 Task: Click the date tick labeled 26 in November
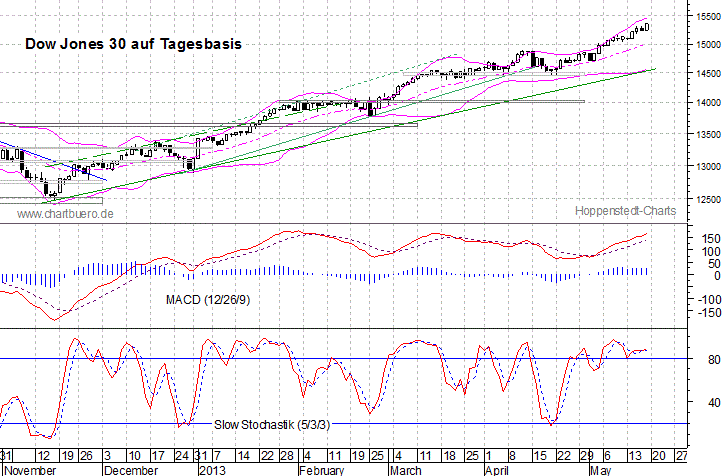click(x=86, y=456)
